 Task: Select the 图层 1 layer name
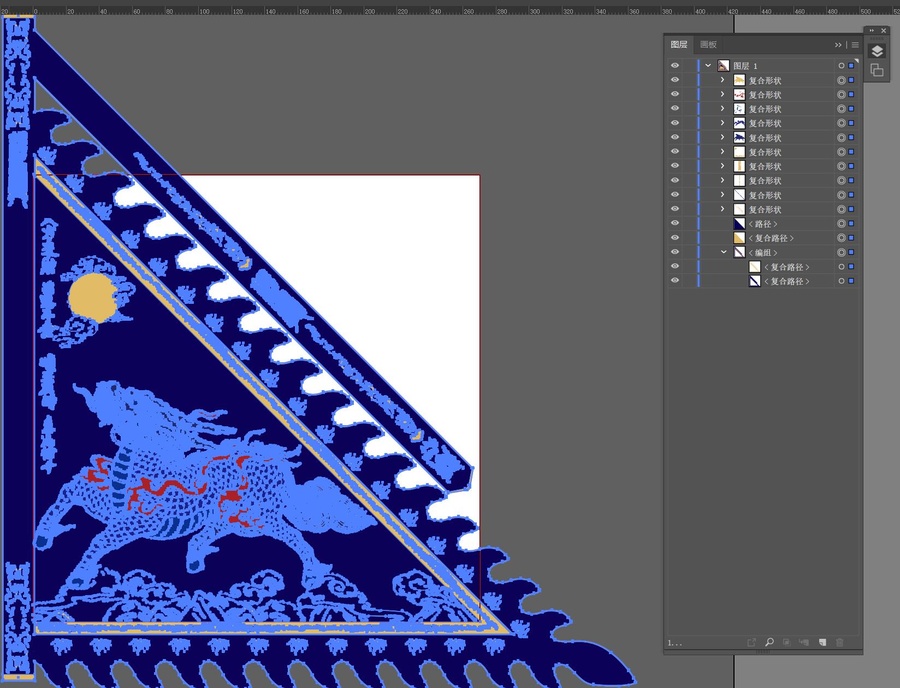click(745, 66)
